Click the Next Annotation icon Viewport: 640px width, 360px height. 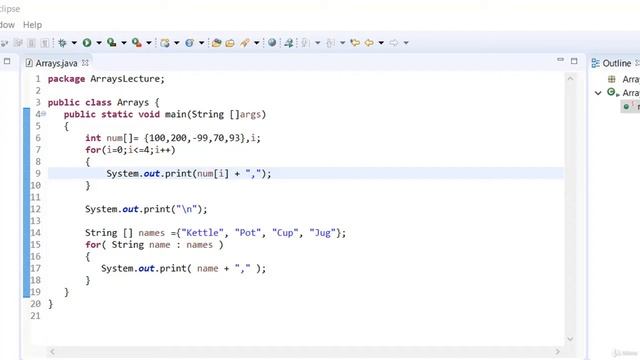305,42
